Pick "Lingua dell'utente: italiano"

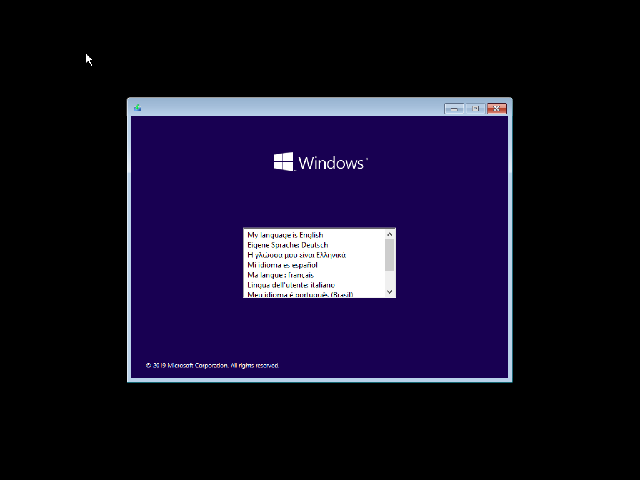(x=314, y=285)
